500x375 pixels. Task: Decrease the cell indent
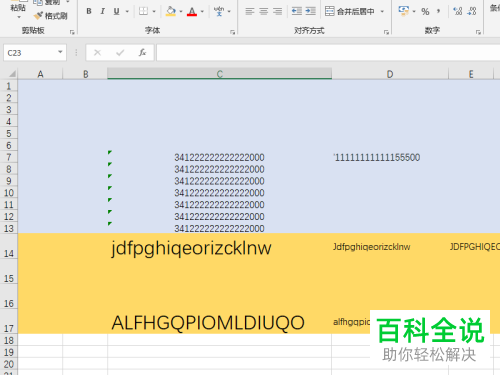click(296, 11)
